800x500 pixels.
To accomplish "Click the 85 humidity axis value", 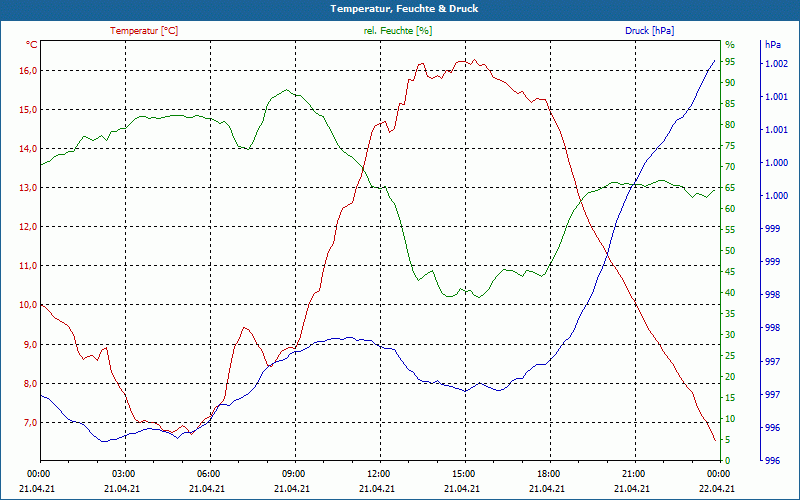I will (x=730, y=104).
